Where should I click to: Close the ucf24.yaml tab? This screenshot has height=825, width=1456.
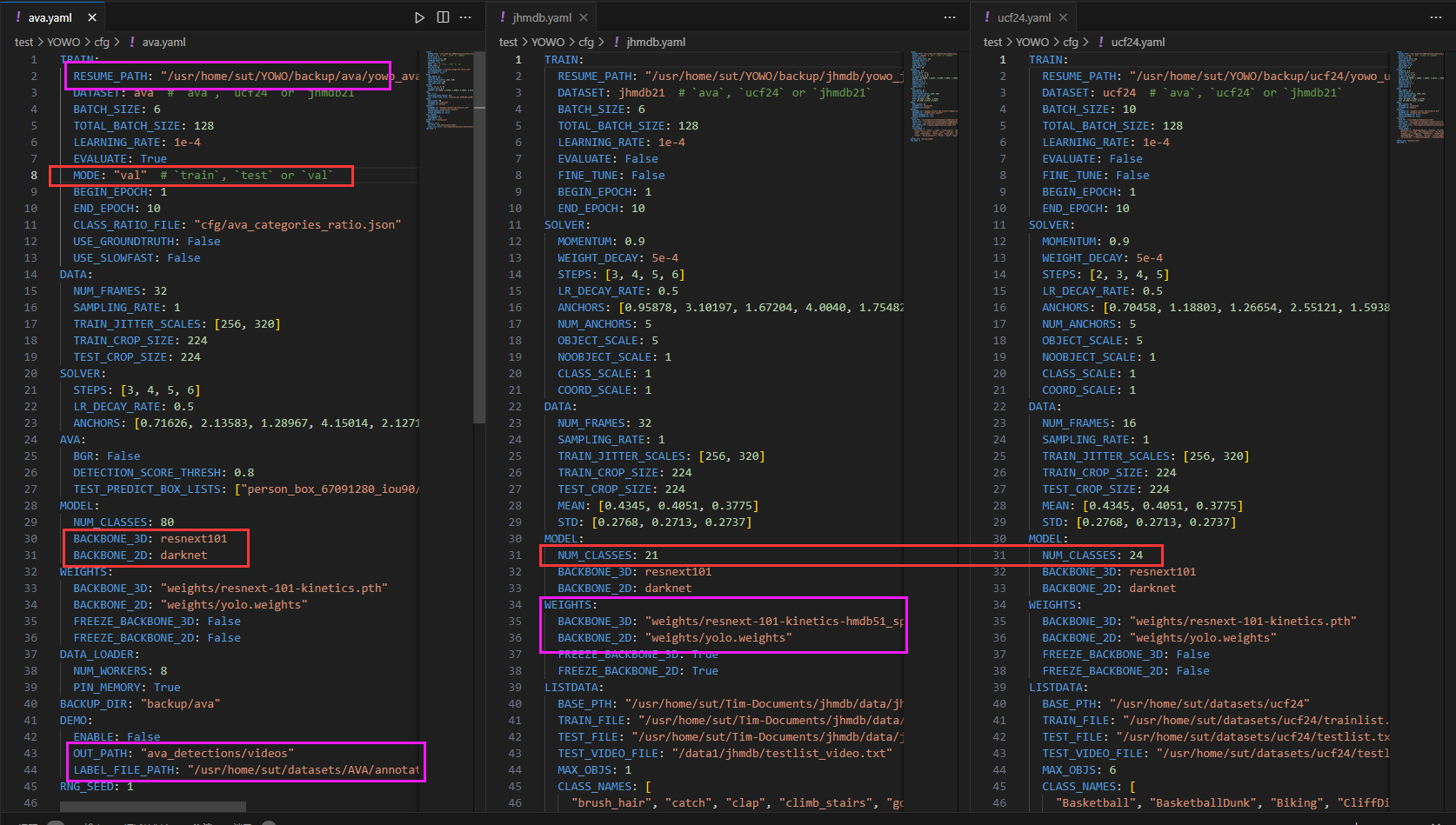pyautogui.click(x=1063, y=17)
